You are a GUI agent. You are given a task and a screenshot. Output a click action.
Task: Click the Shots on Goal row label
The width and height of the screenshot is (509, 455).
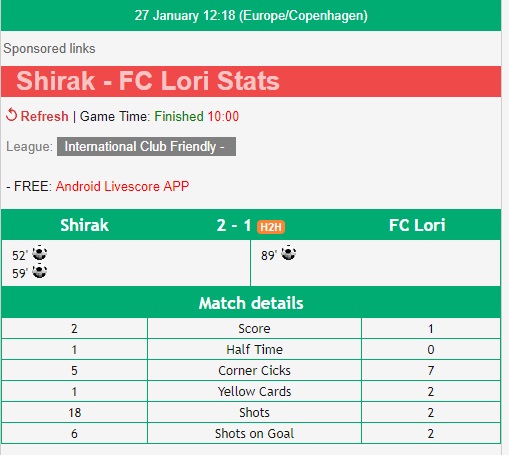pos(254,433)
